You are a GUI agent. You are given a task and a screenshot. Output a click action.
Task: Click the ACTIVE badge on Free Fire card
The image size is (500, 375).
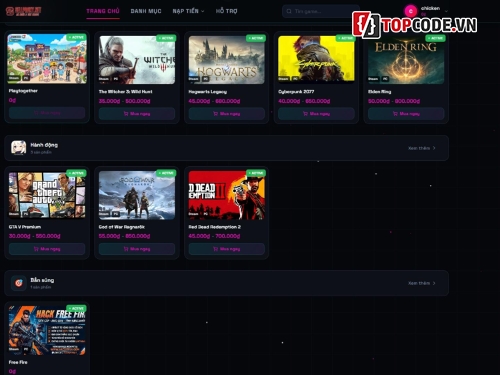(76, 308)
